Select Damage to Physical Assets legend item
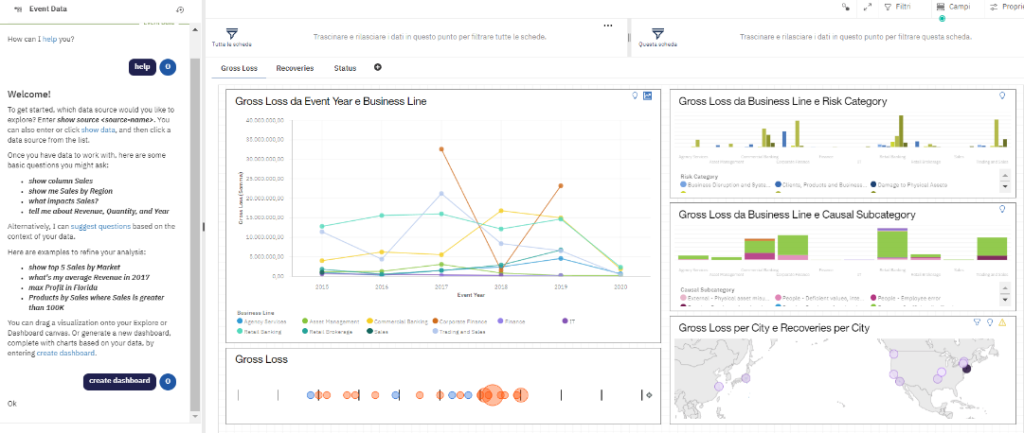 point(910,185)
